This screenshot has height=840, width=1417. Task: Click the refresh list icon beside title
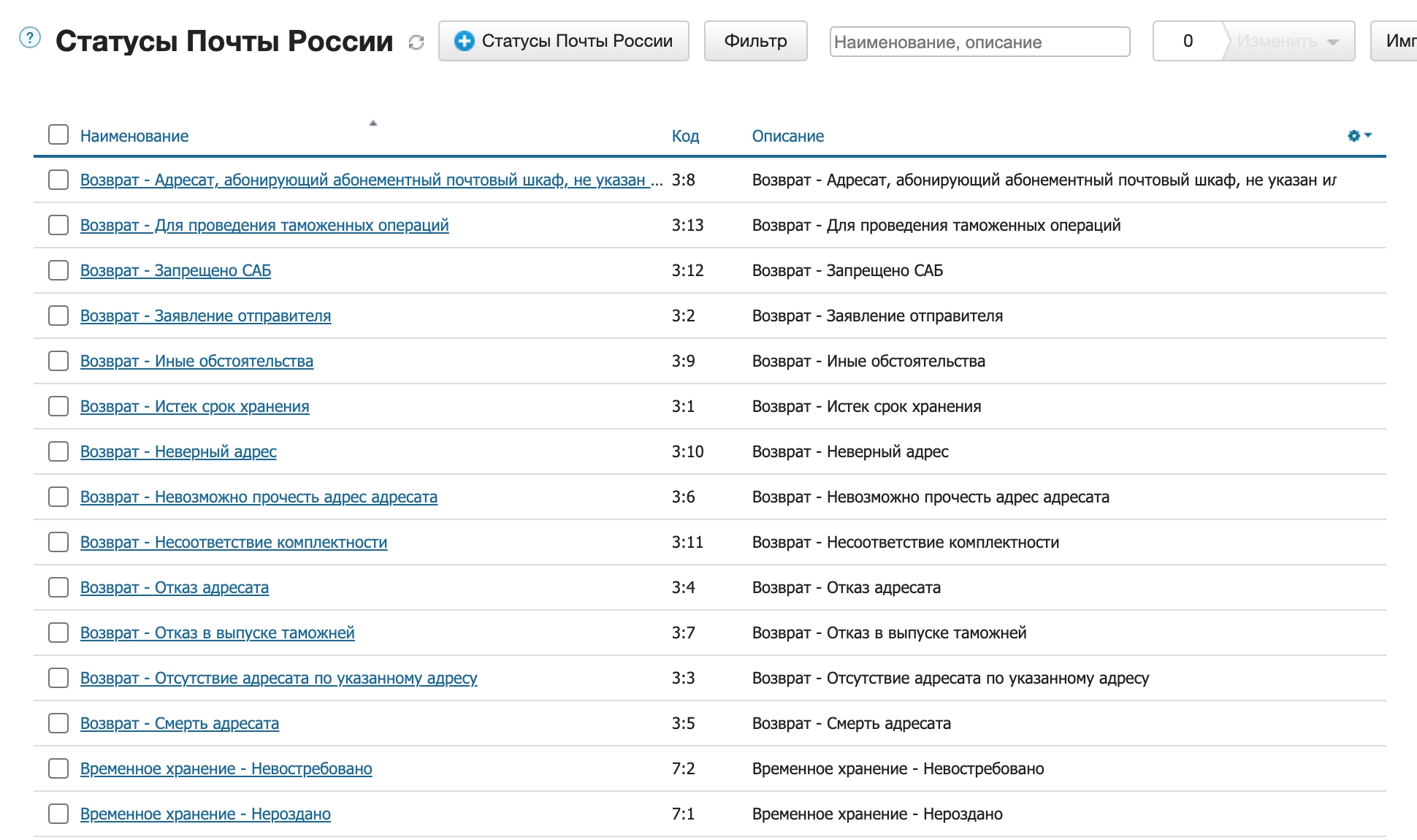coord(416,42)
